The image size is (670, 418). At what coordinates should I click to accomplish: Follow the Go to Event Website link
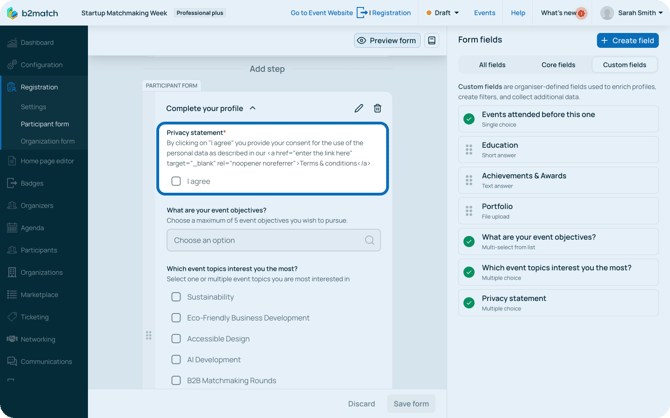(x=321, y=13)
